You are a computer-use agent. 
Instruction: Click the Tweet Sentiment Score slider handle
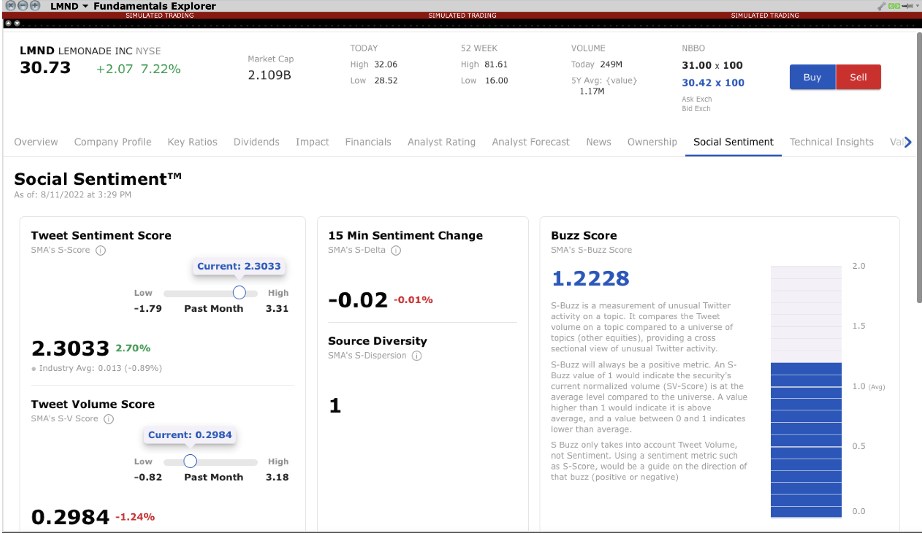(x=239, y=292)
